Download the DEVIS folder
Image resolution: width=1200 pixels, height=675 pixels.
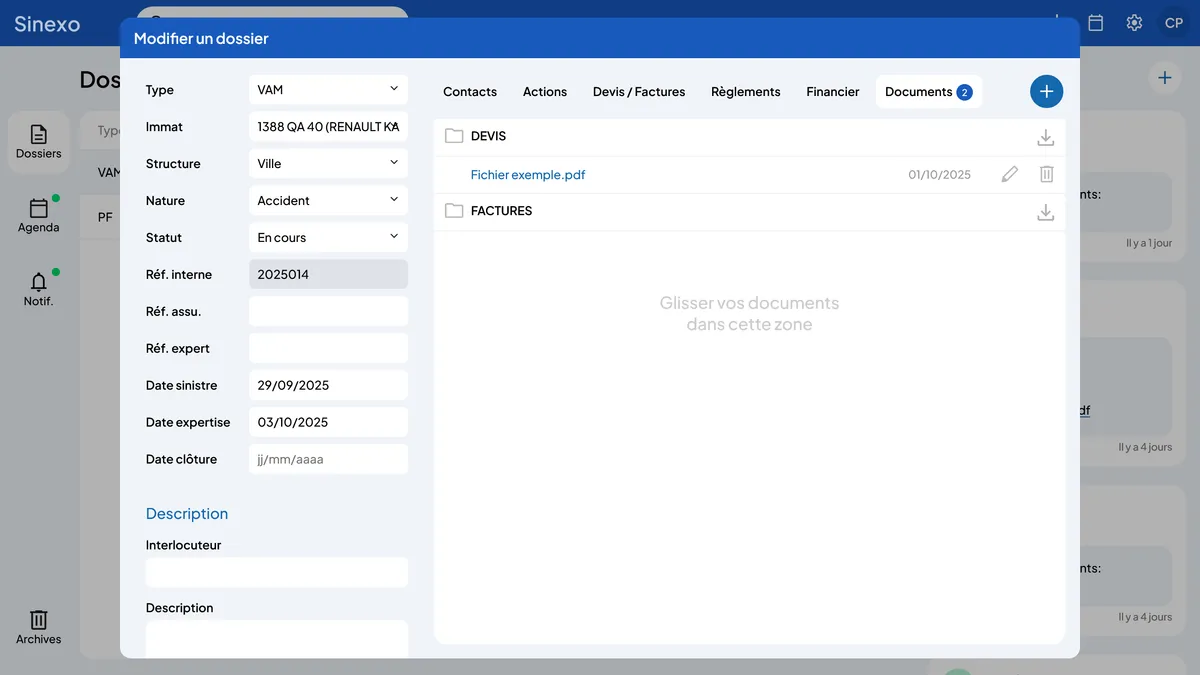[1045, 138]
